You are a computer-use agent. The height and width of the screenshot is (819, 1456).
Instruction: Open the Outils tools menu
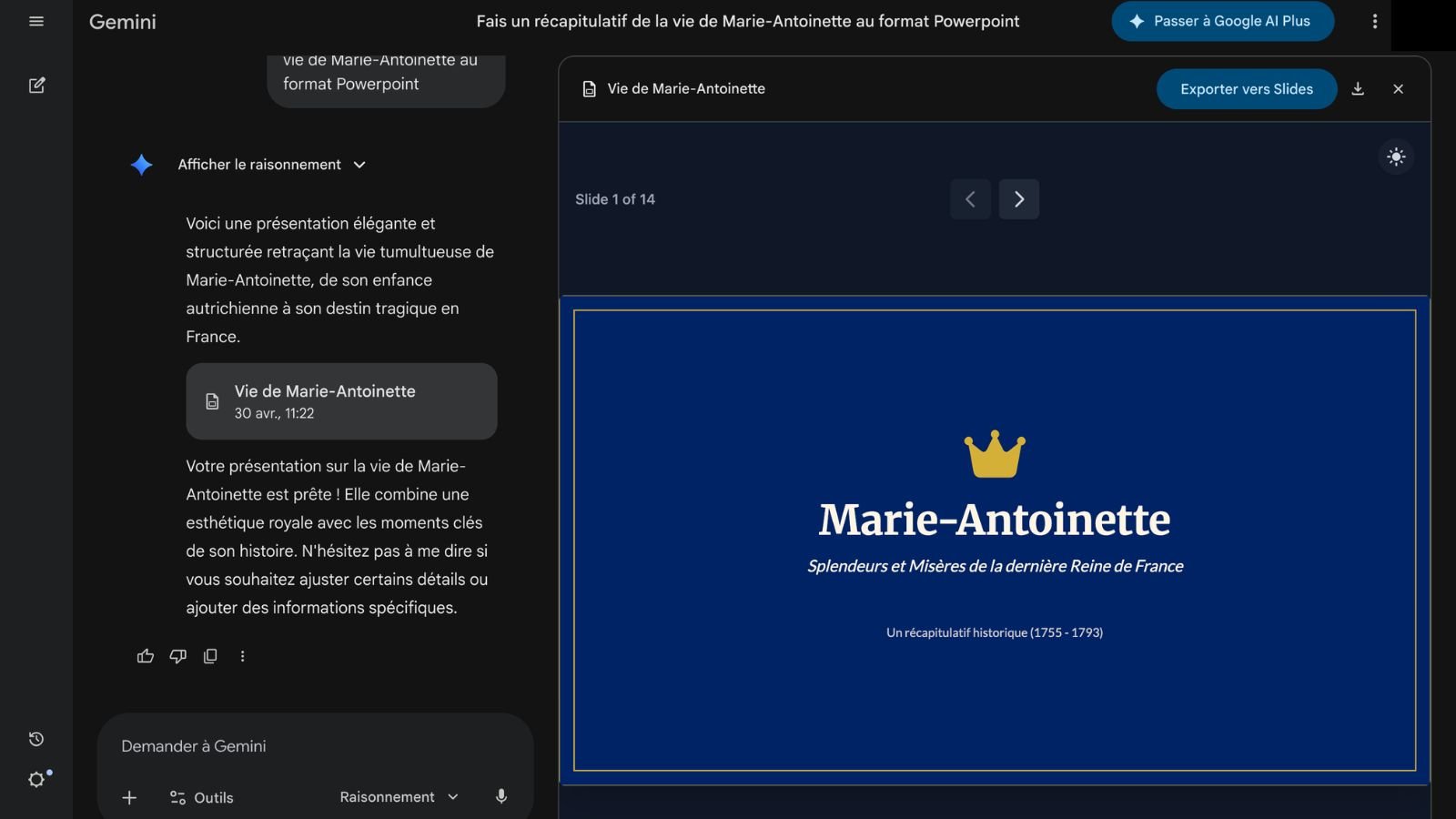(202, 798)
